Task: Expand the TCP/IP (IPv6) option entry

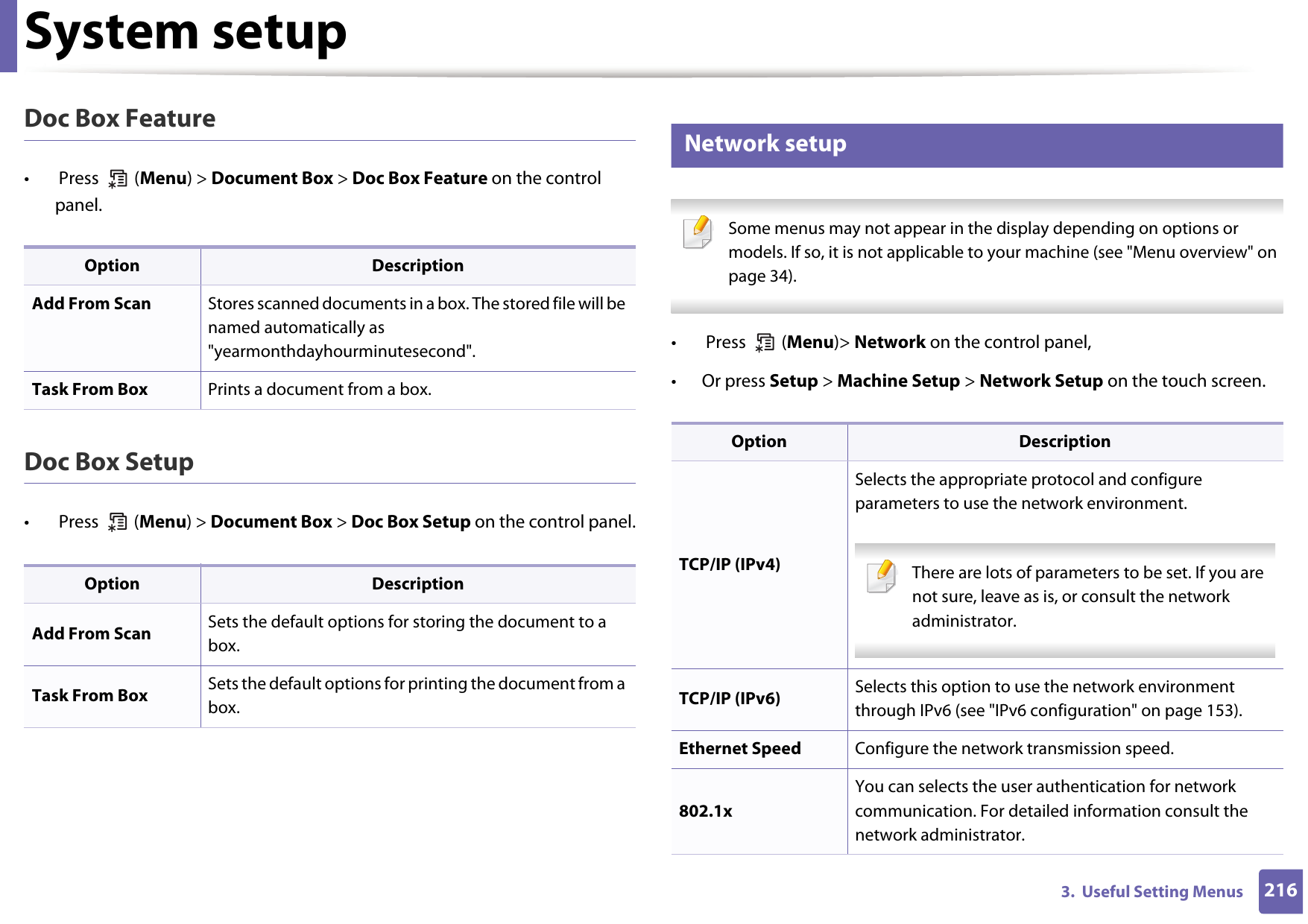Action: click(x=730, y=699)
